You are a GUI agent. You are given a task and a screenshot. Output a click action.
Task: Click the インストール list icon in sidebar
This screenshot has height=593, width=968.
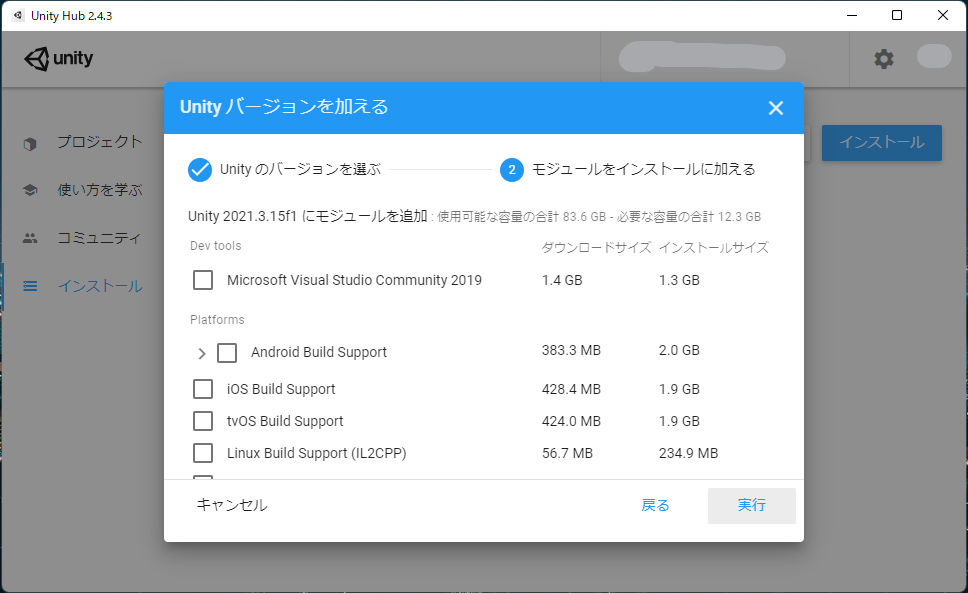coord(28,286)
